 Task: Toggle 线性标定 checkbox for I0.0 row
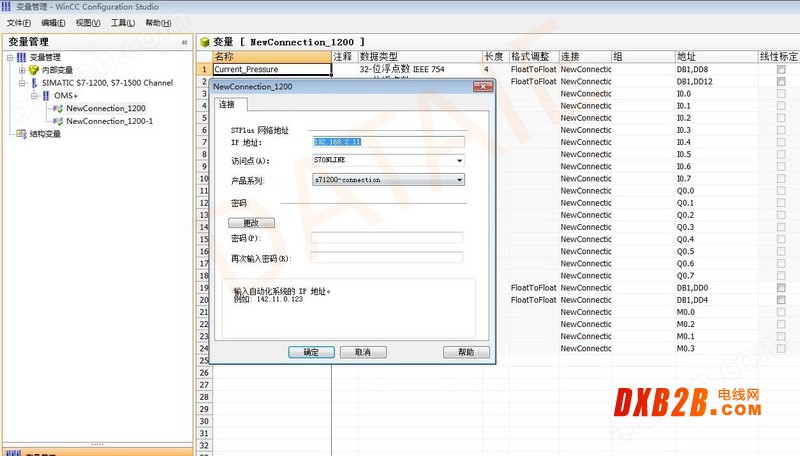(x=781, y=94)
